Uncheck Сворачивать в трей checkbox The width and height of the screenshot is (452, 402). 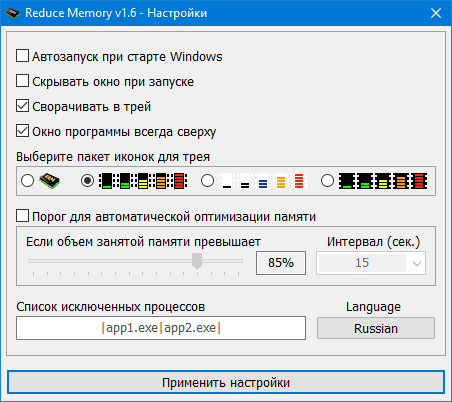[22, 106]
